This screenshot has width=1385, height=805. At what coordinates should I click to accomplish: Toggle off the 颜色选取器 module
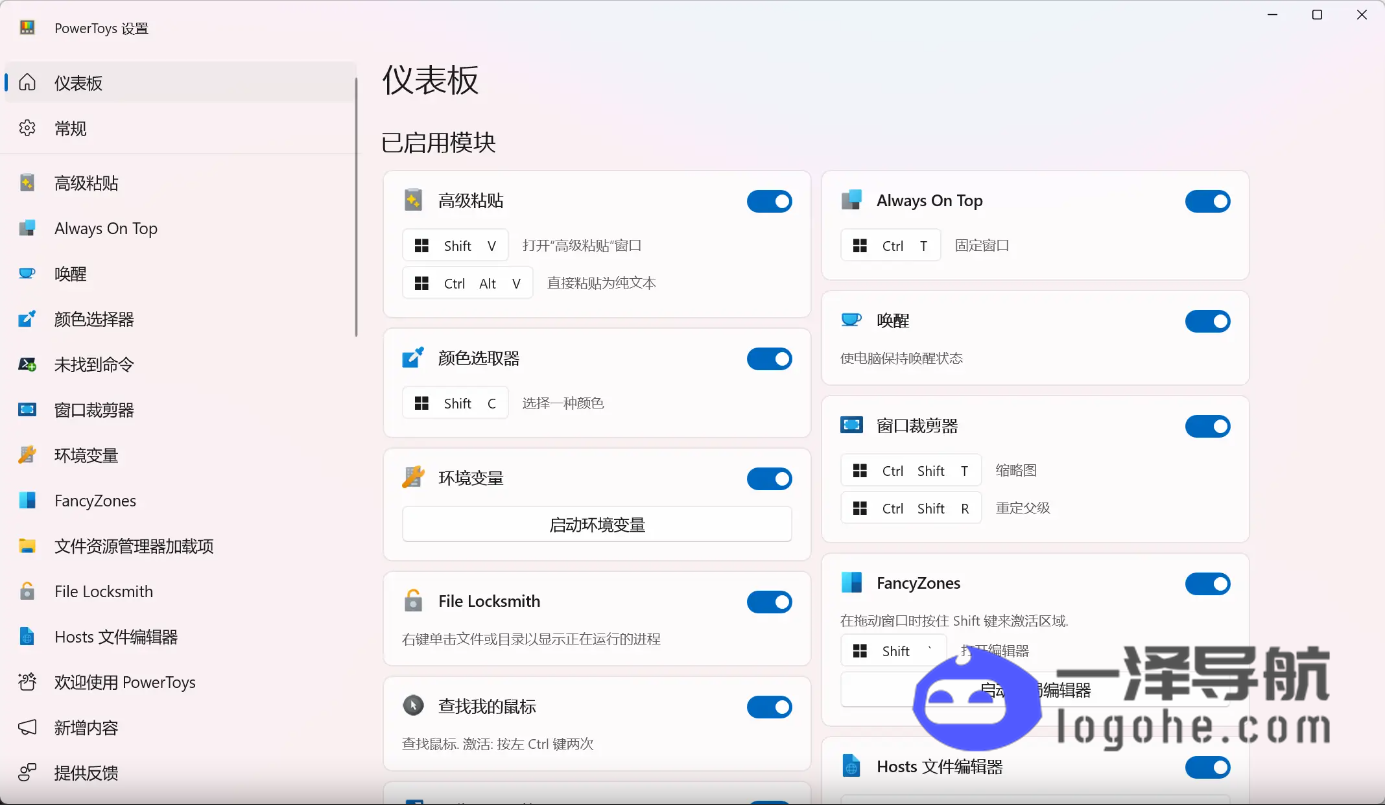coord(770,359)
